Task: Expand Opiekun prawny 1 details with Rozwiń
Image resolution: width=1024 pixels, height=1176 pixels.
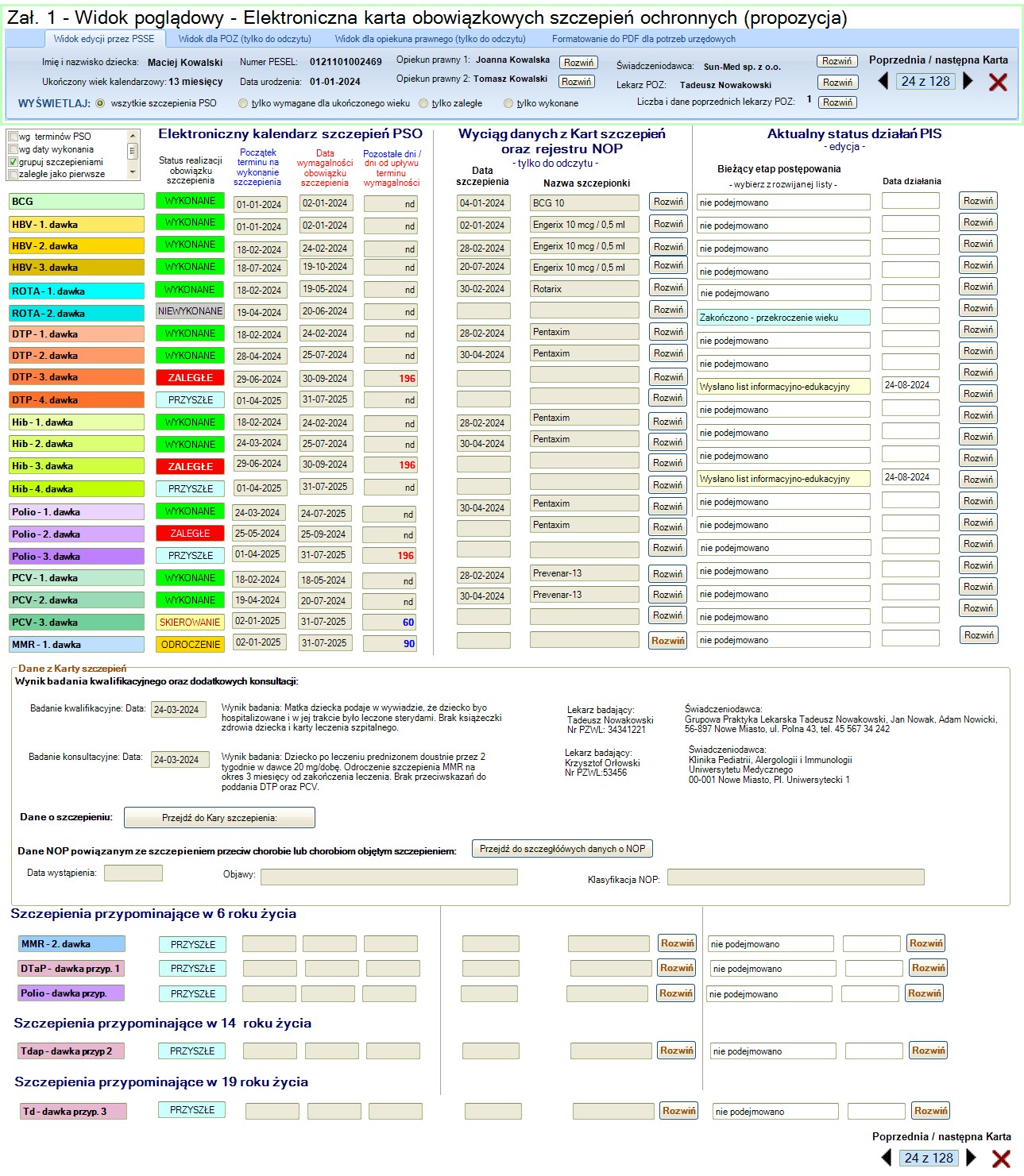Action: (578, 63)
